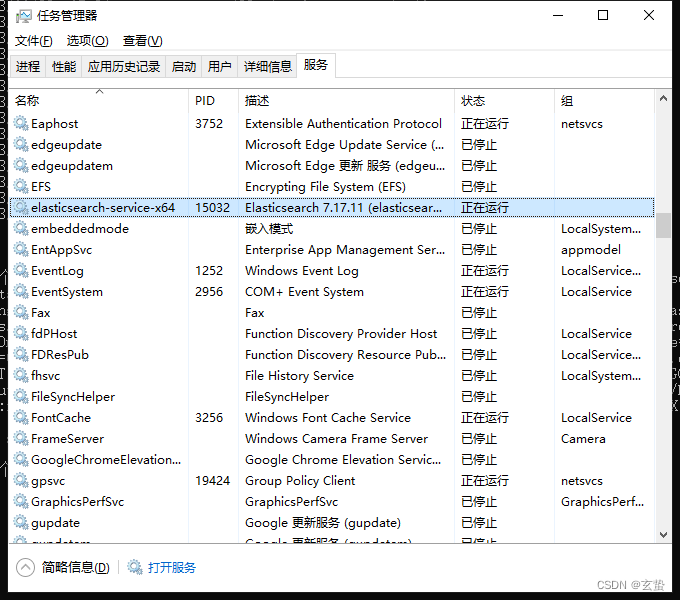Switch to the 用户 tab
680x600 pixels.
point(219,67)
